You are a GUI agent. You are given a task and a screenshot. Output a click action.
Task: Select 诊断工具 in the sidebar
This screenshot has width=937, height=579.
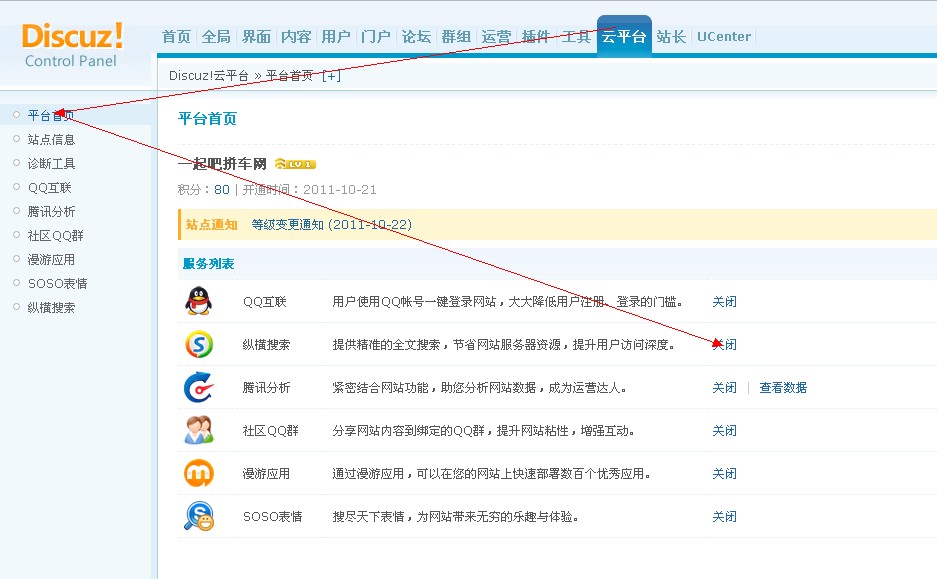point(51,163)
